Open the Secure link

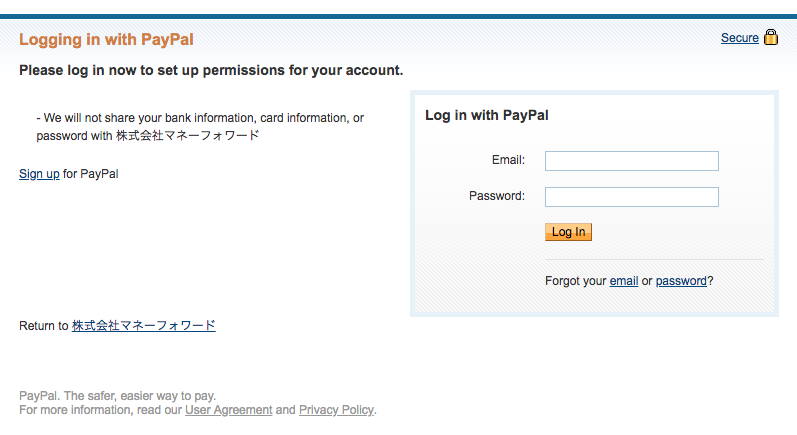click(740, 38)
